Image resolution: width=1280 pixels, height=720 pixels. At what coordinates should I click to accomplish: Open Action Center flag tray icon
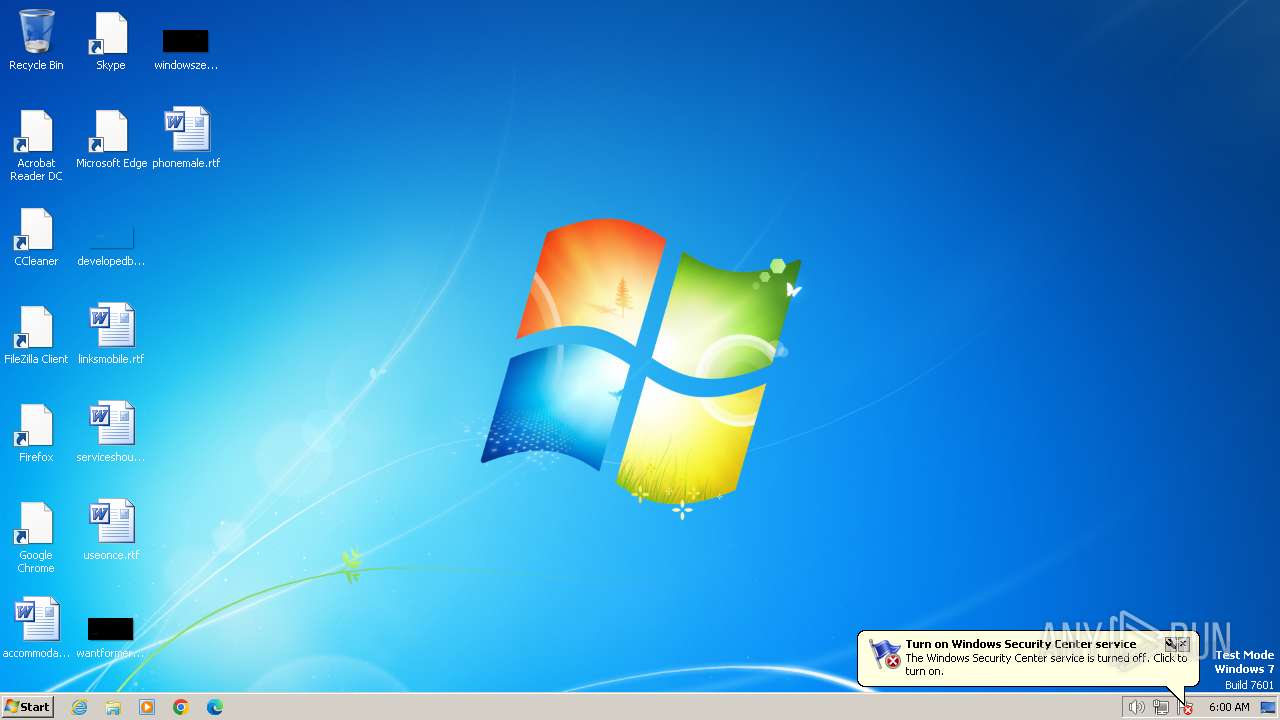1186,707
